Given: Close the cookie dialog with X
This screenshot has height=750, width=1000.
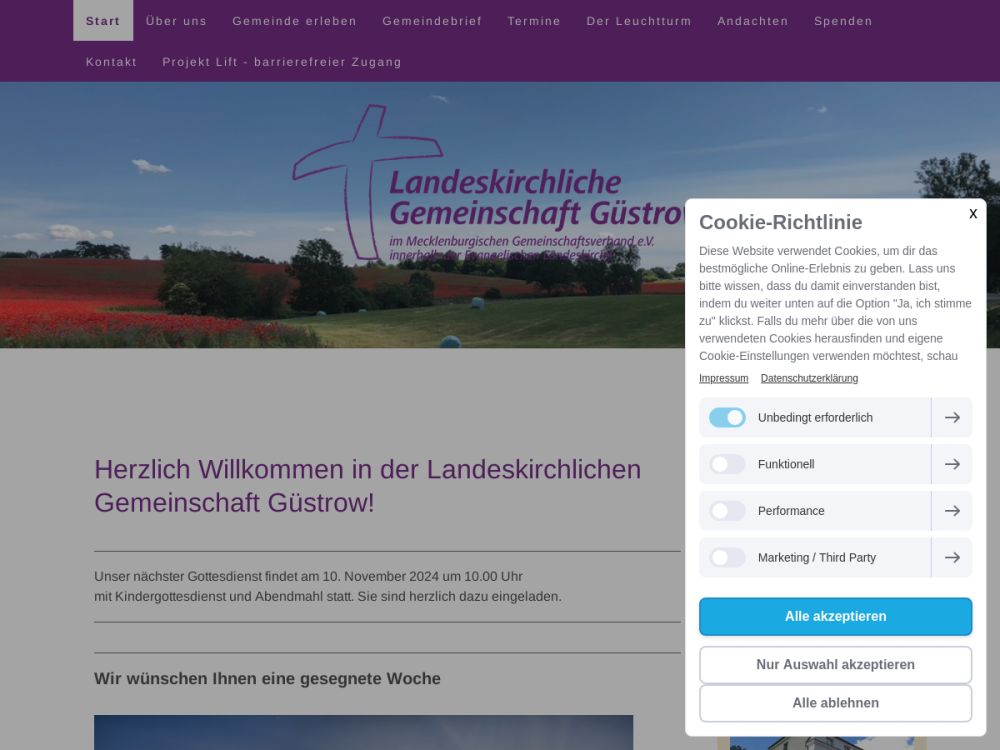Looking at the screenshot, I should (972, 214).
